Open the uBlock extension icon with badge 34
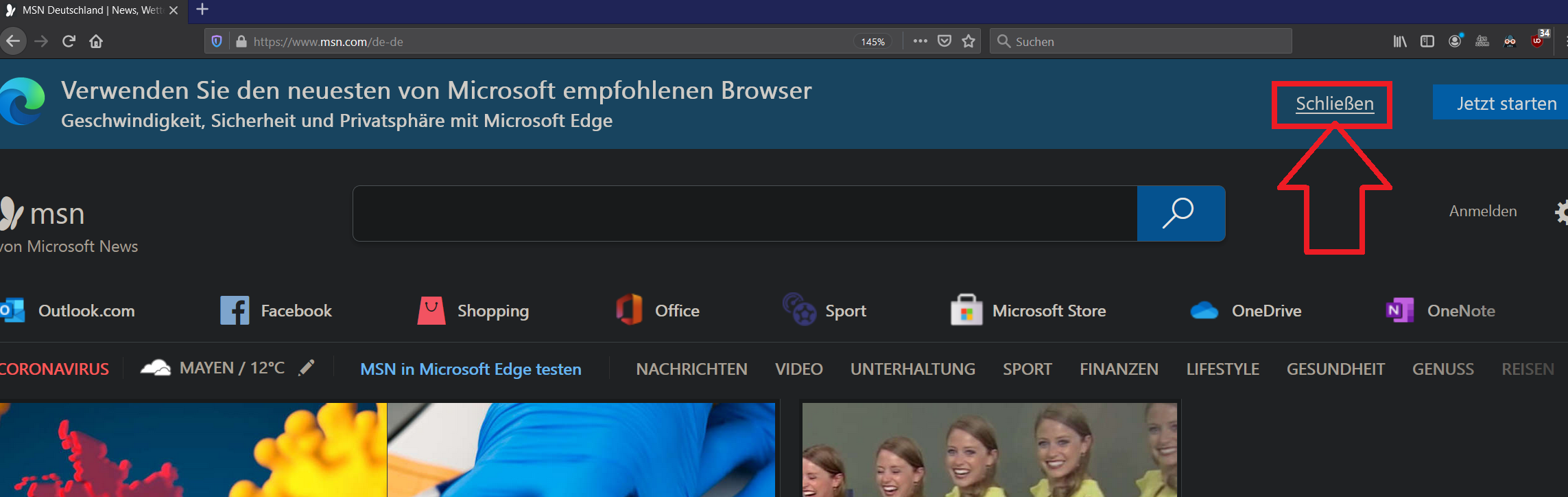Viewport: 1568px width, 497px height. 1539,40
